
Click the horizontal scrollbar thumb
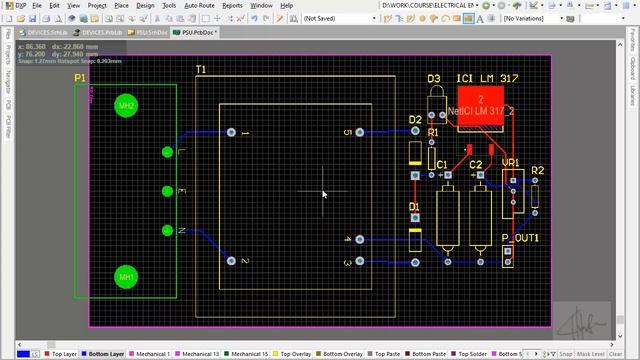[51, 345]
